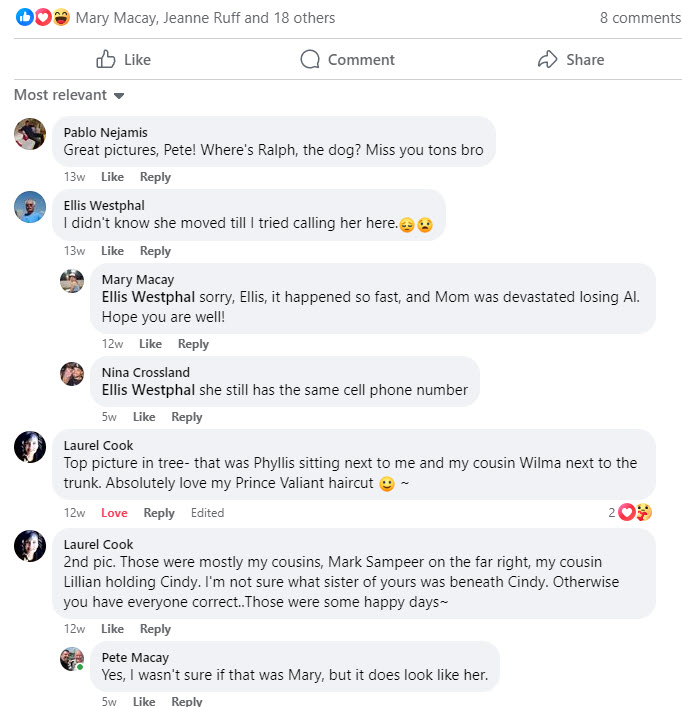Click the thumbs-up Like icon in action bar

[x=107, y=60]
